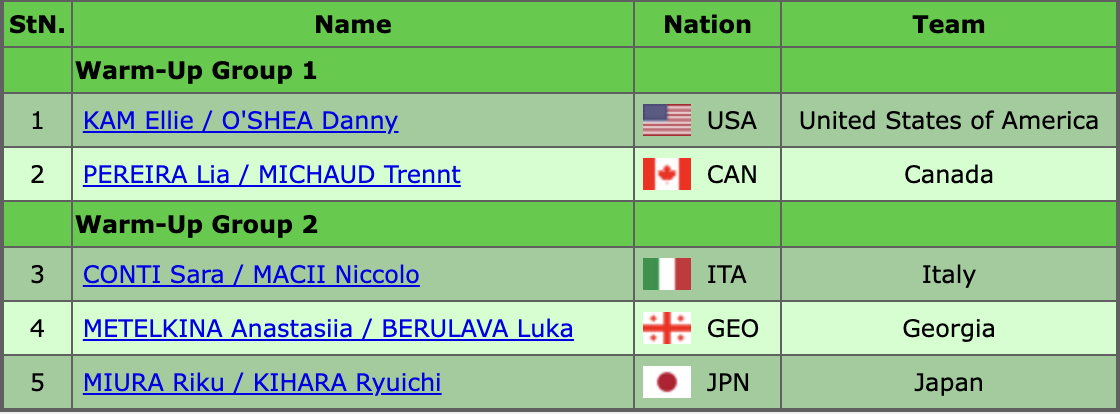Click the Italy flag icon
This screenshot has height=414, width=1120.
coord(667,275)
